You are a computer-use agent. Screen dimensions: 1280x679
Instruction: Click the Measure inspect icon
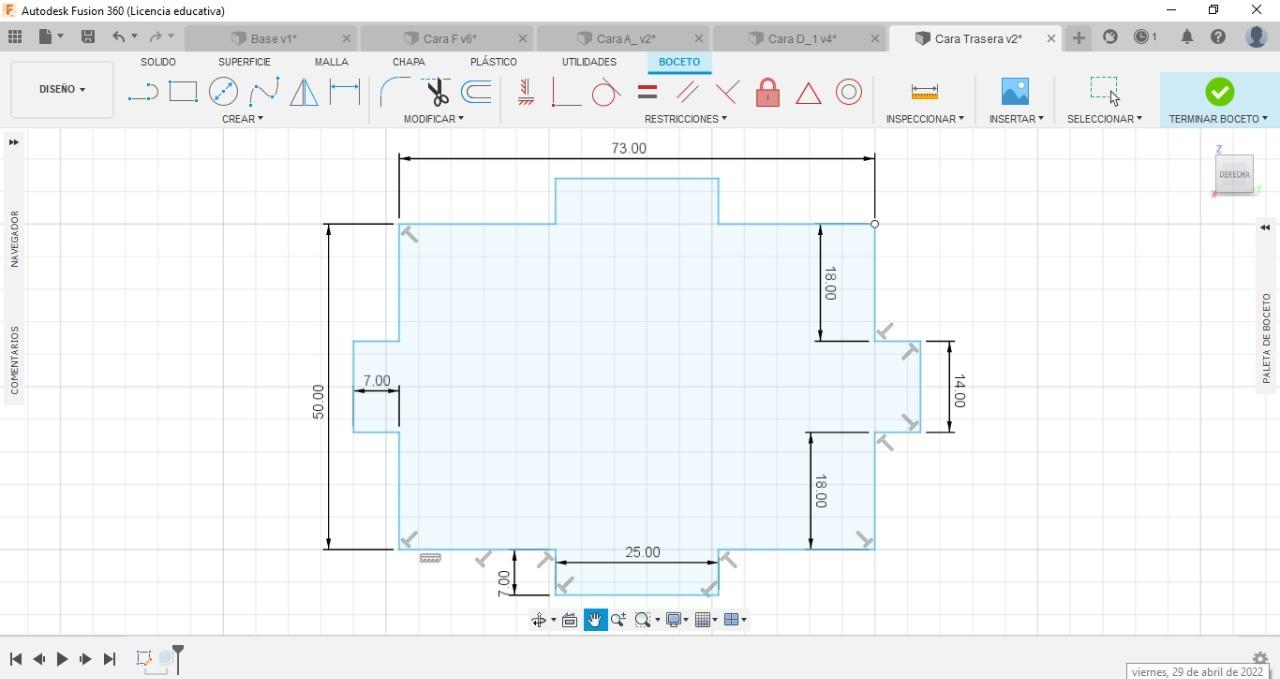[925, 92]
